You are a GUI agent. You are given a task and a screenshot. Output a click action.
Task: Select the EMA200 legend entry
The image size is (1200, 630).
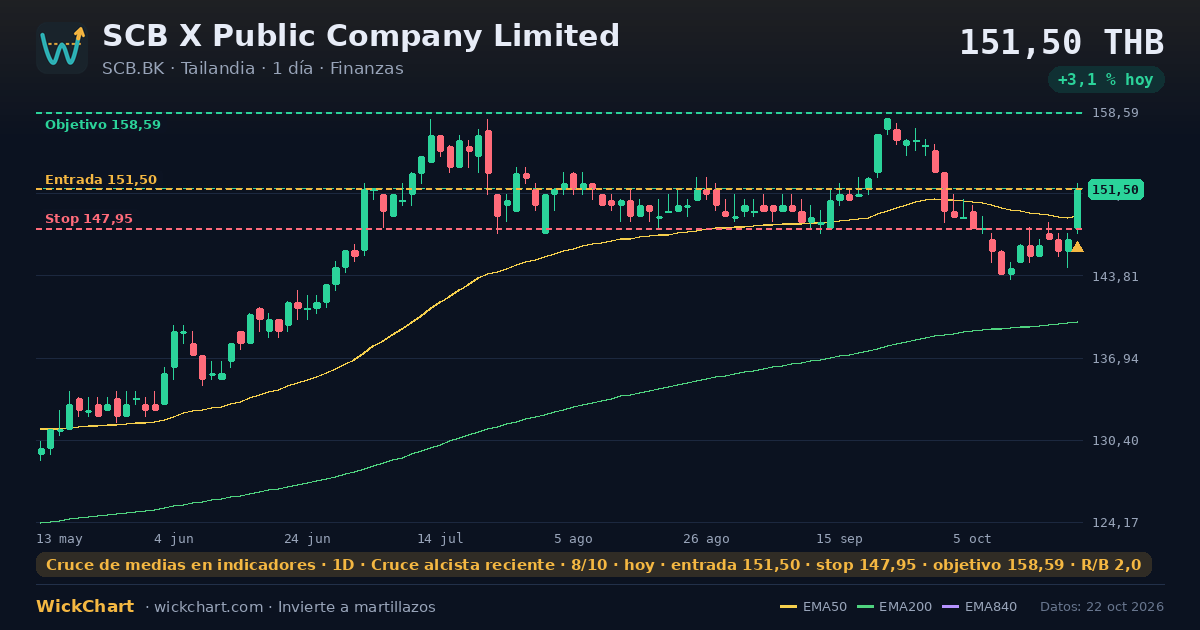[893, 607]
